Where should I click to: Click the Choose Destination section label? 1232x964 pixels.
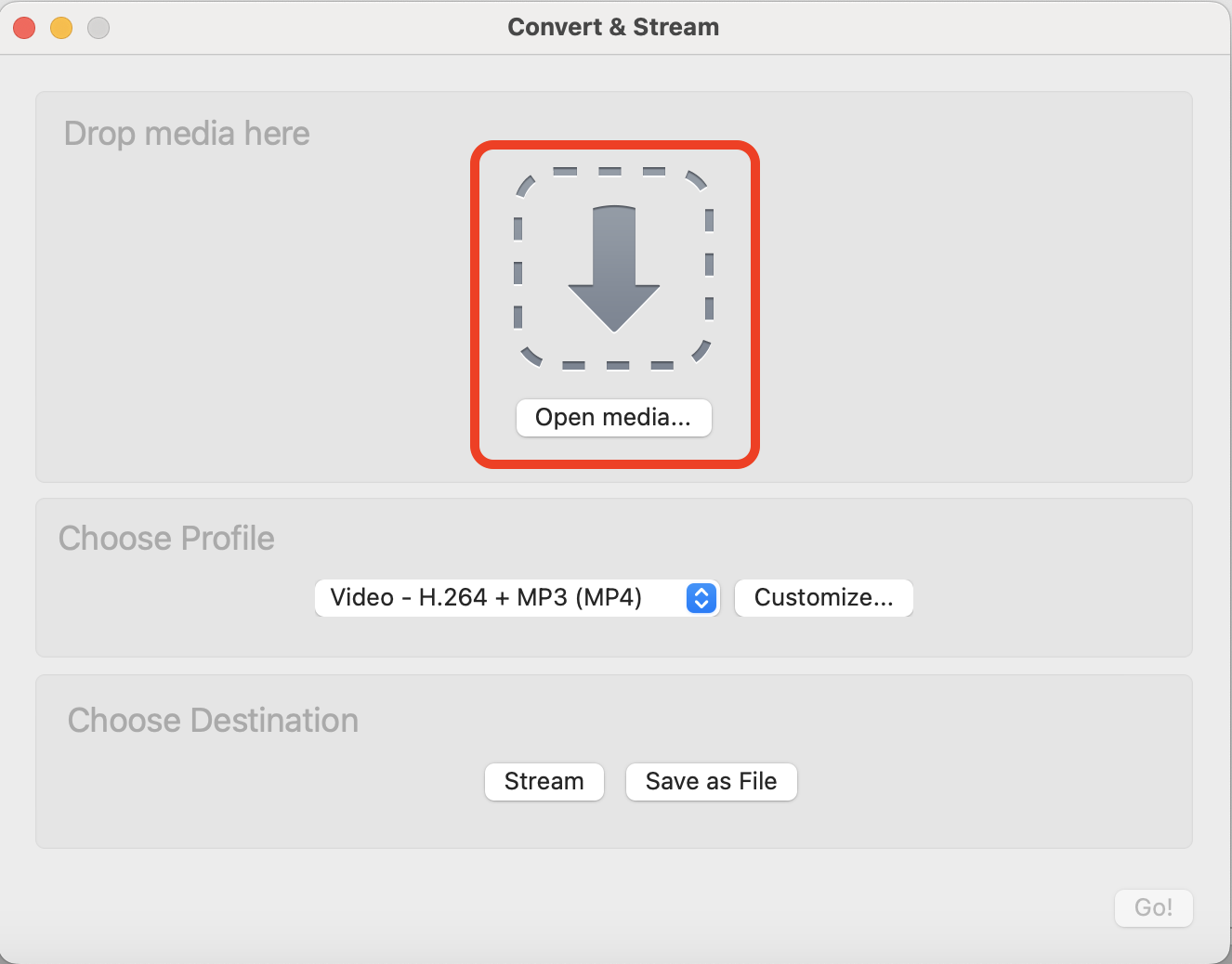click(x=212, y=720)
